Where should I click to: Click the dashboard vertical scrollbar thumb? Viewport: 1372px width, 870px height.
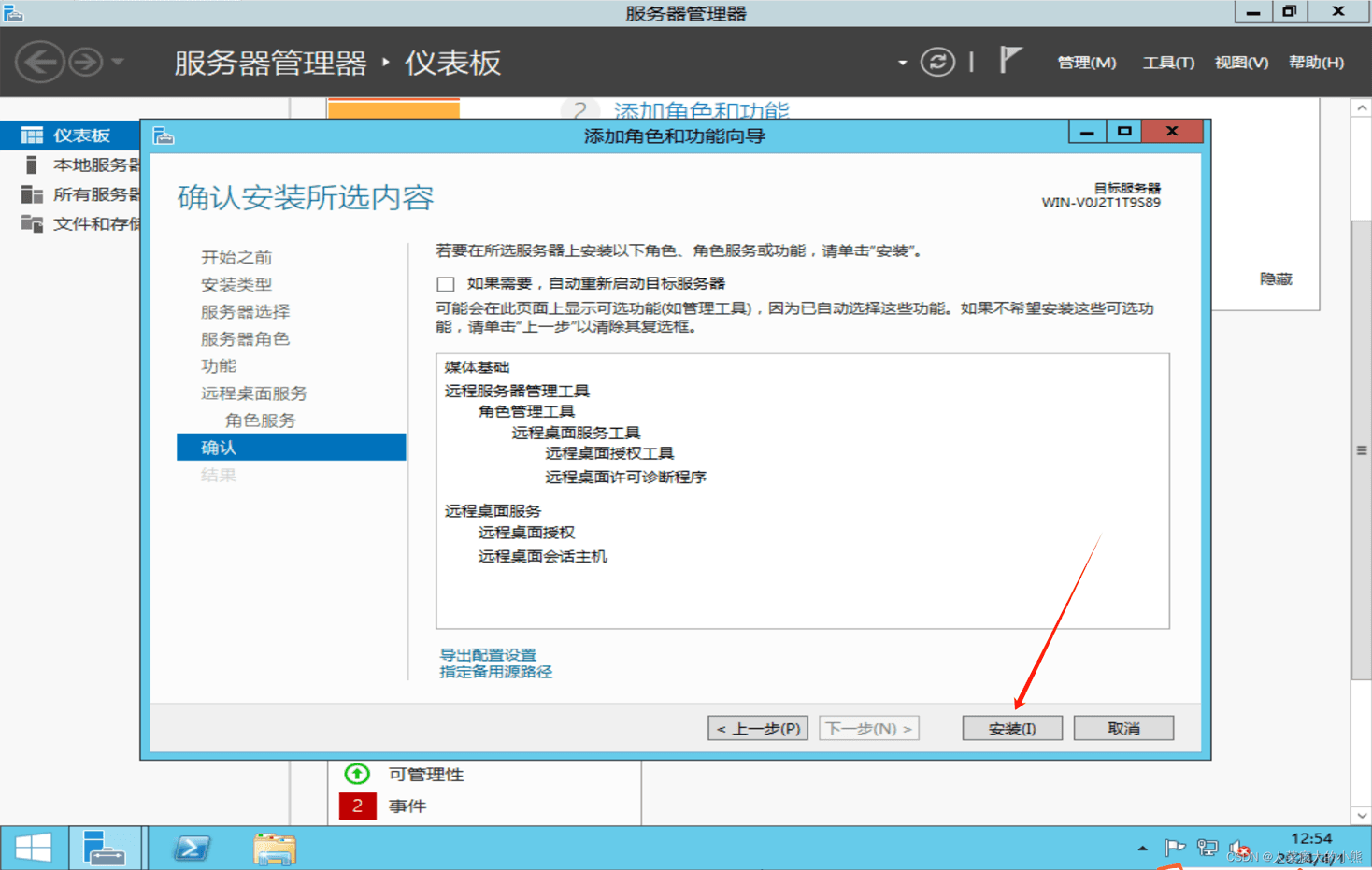point(1361,450)
